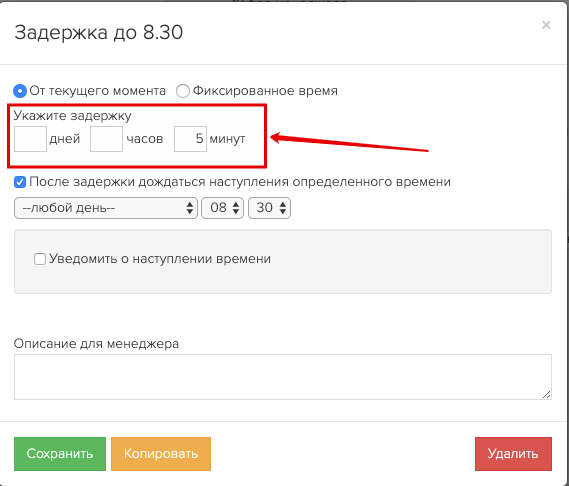
Task: Open the '--любой день--' day dropdown
Action: coord(106,208)
